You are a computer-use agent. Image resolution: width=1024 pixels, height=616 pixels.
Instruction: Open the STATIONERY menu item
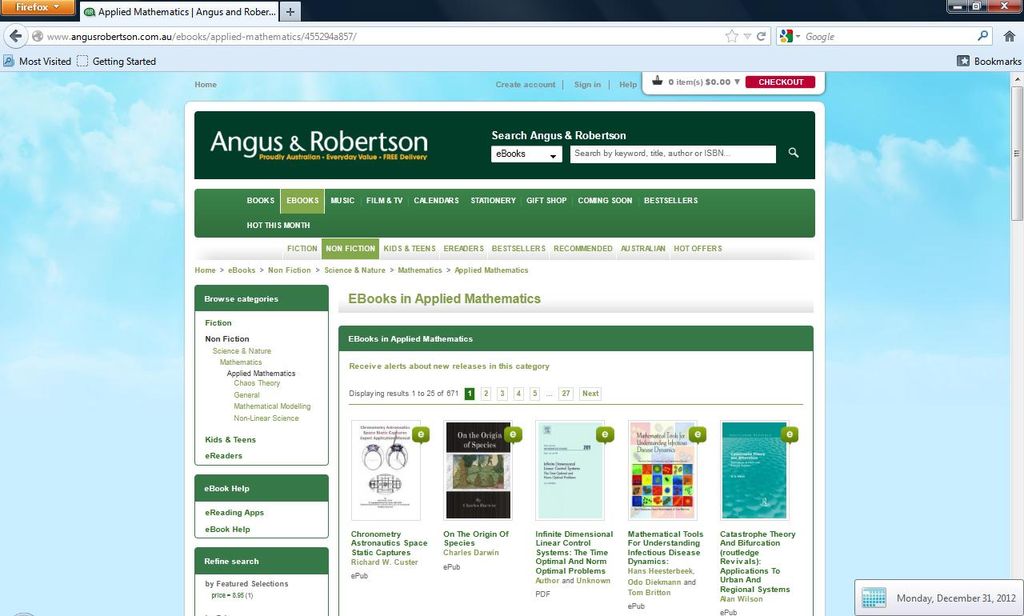(493, 201)
